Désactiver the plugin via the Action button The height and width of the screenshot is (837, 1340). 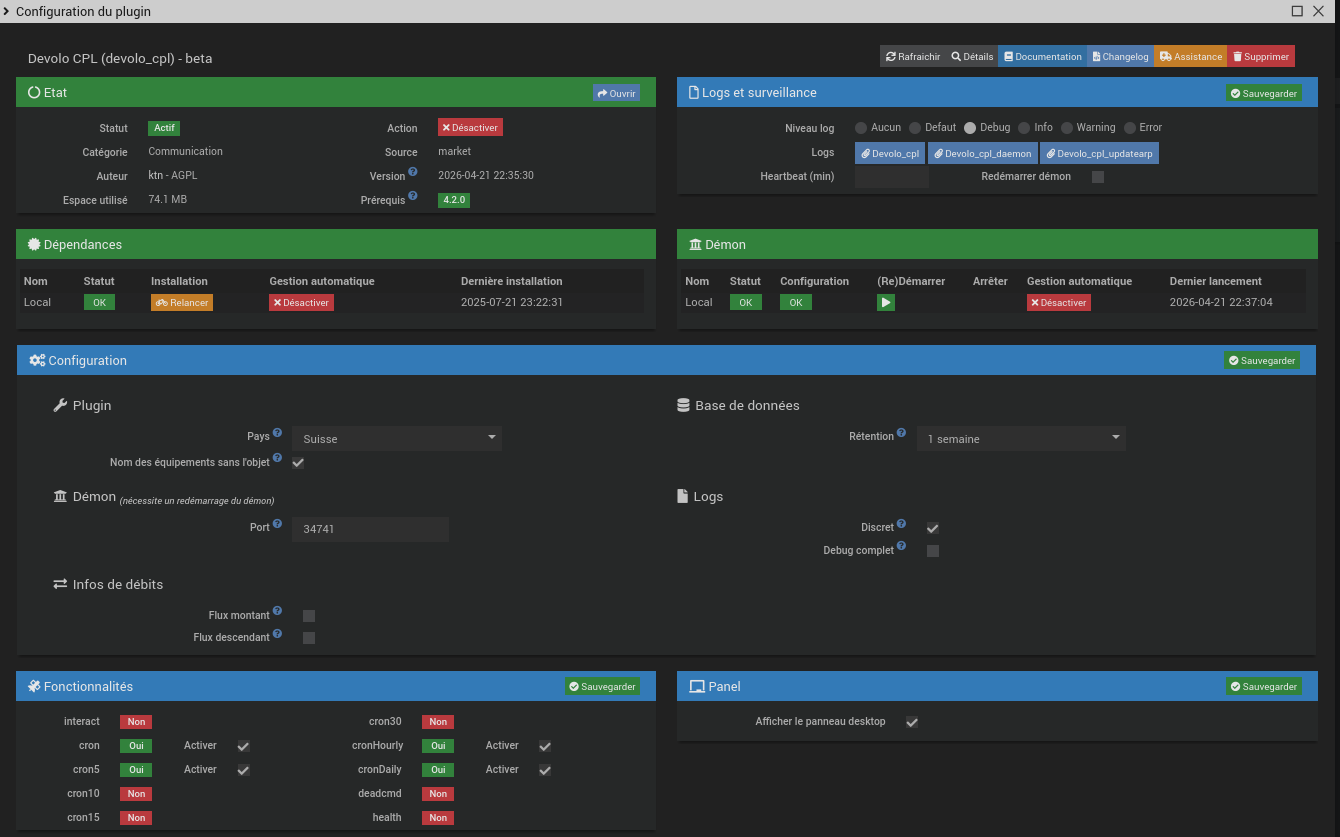coord(469,127)
